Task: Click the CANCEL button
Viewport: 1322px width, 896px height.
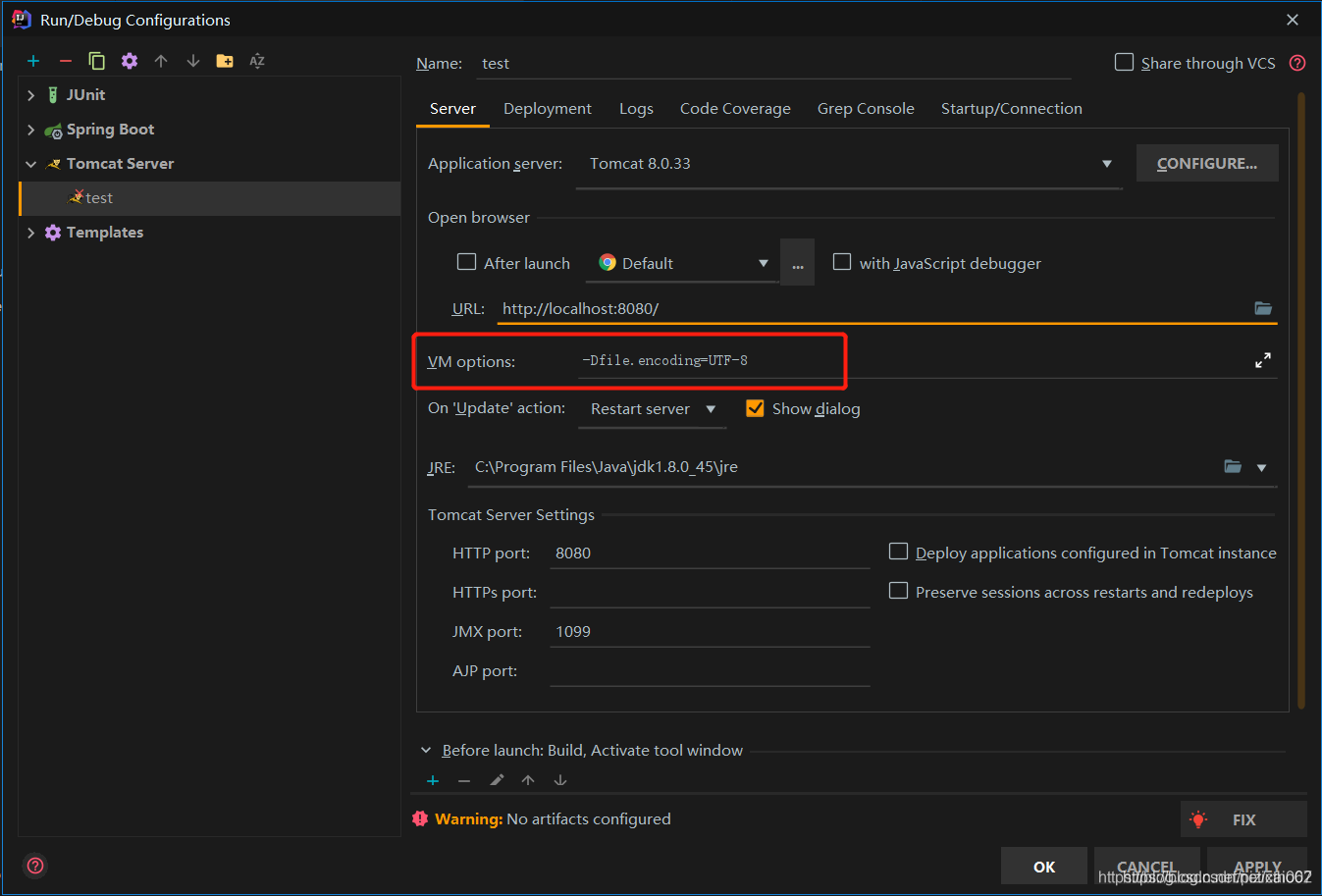Action: click(x=1146, y=867)
